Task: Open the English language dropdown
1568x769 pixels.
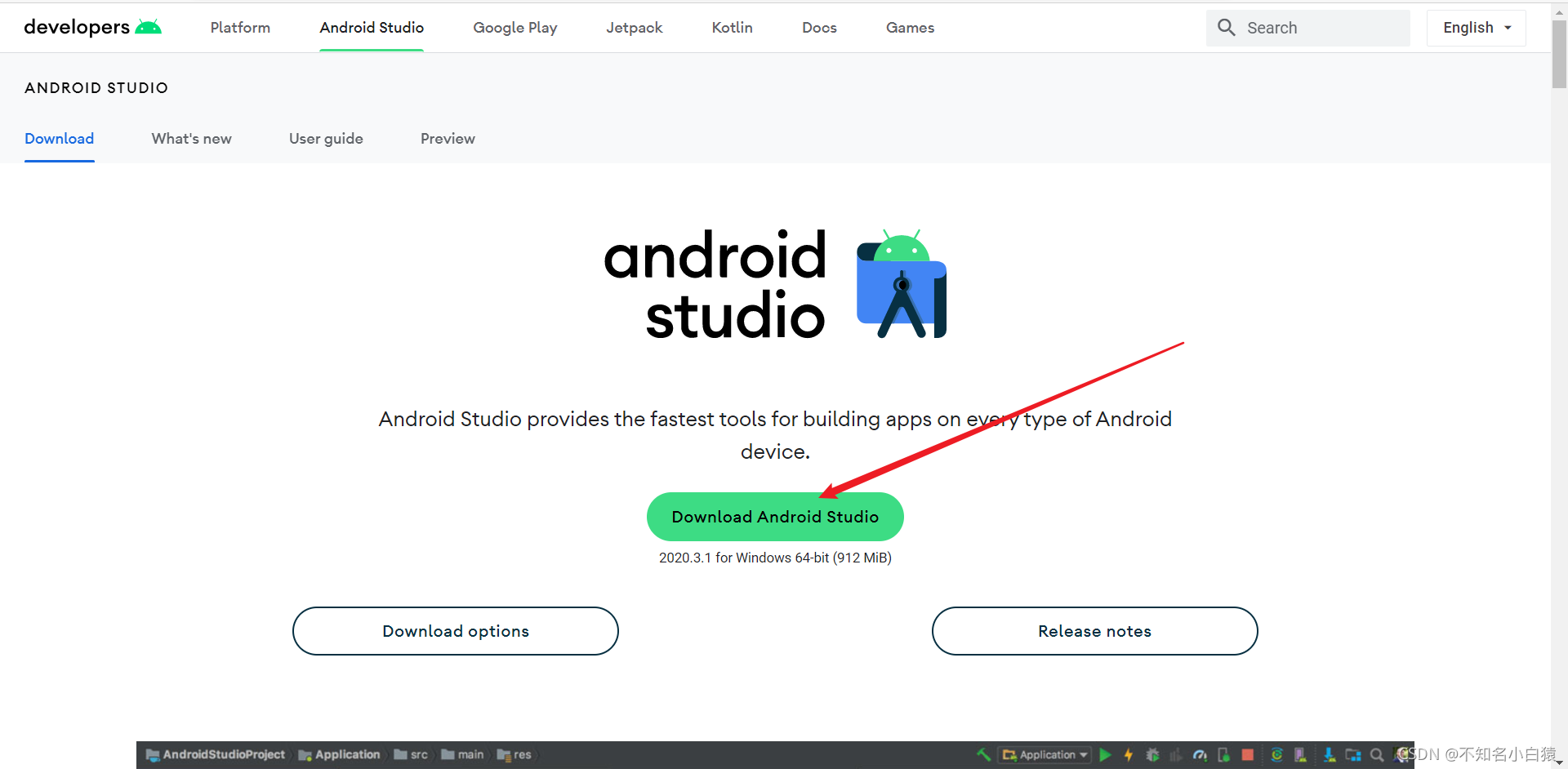Action: coord(1477,28)
